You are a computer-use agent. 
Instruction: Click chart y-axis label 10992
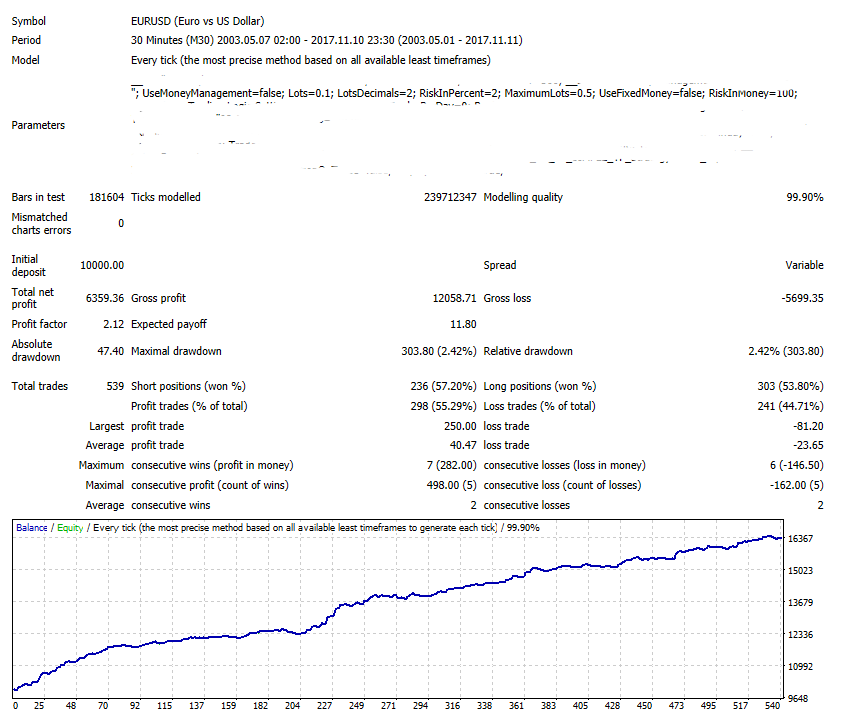pyautogui.click(x=800, y=667)
